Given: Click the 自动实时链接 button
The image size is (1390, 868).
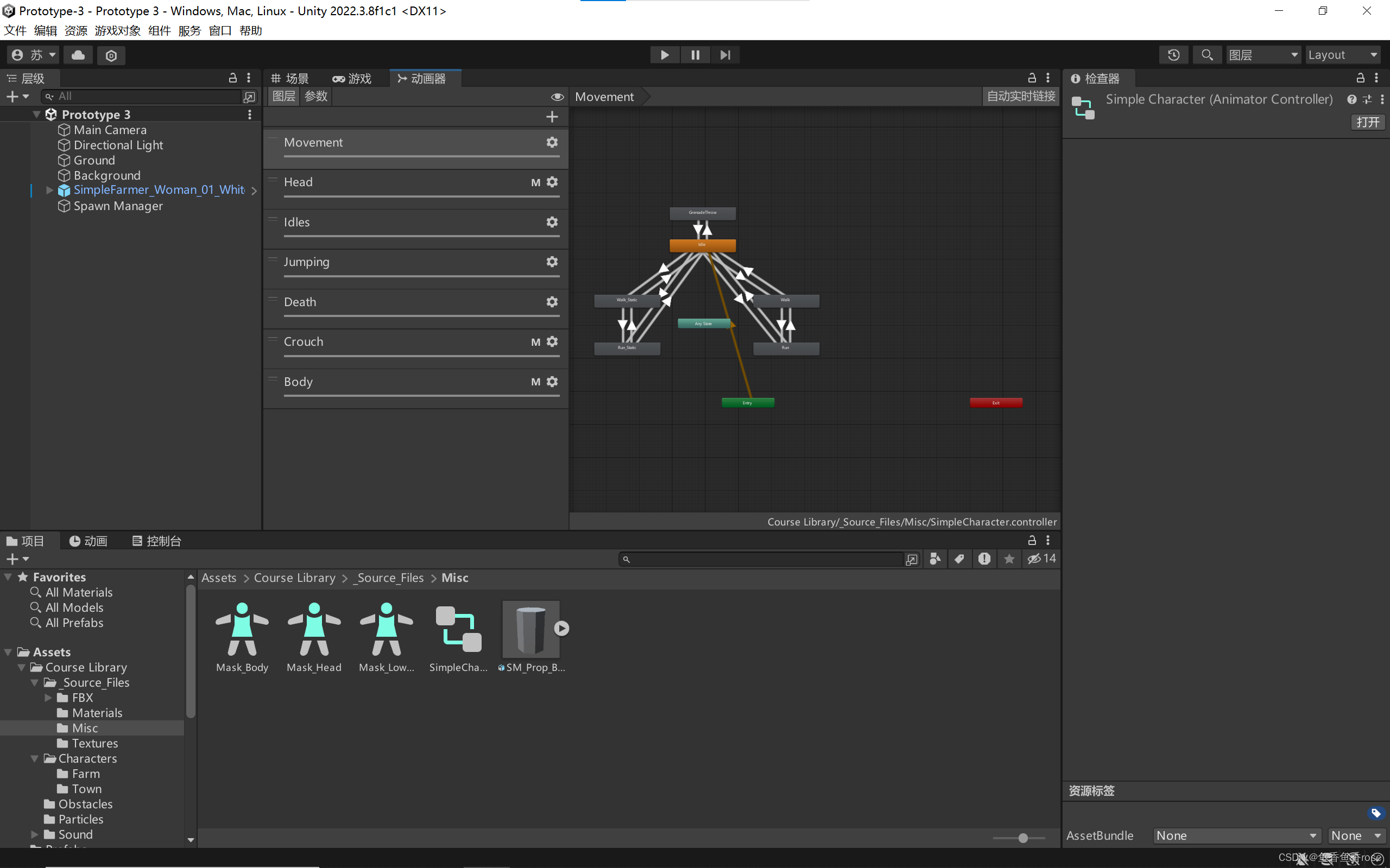Looking at the screenshot, I should [1020, 97].
